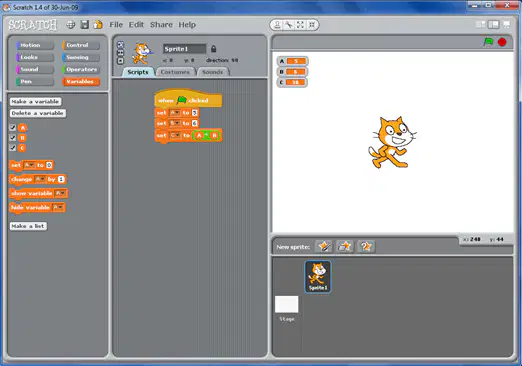Switch to the Costumes tab
Screen dimensions: 522x366
175,72
